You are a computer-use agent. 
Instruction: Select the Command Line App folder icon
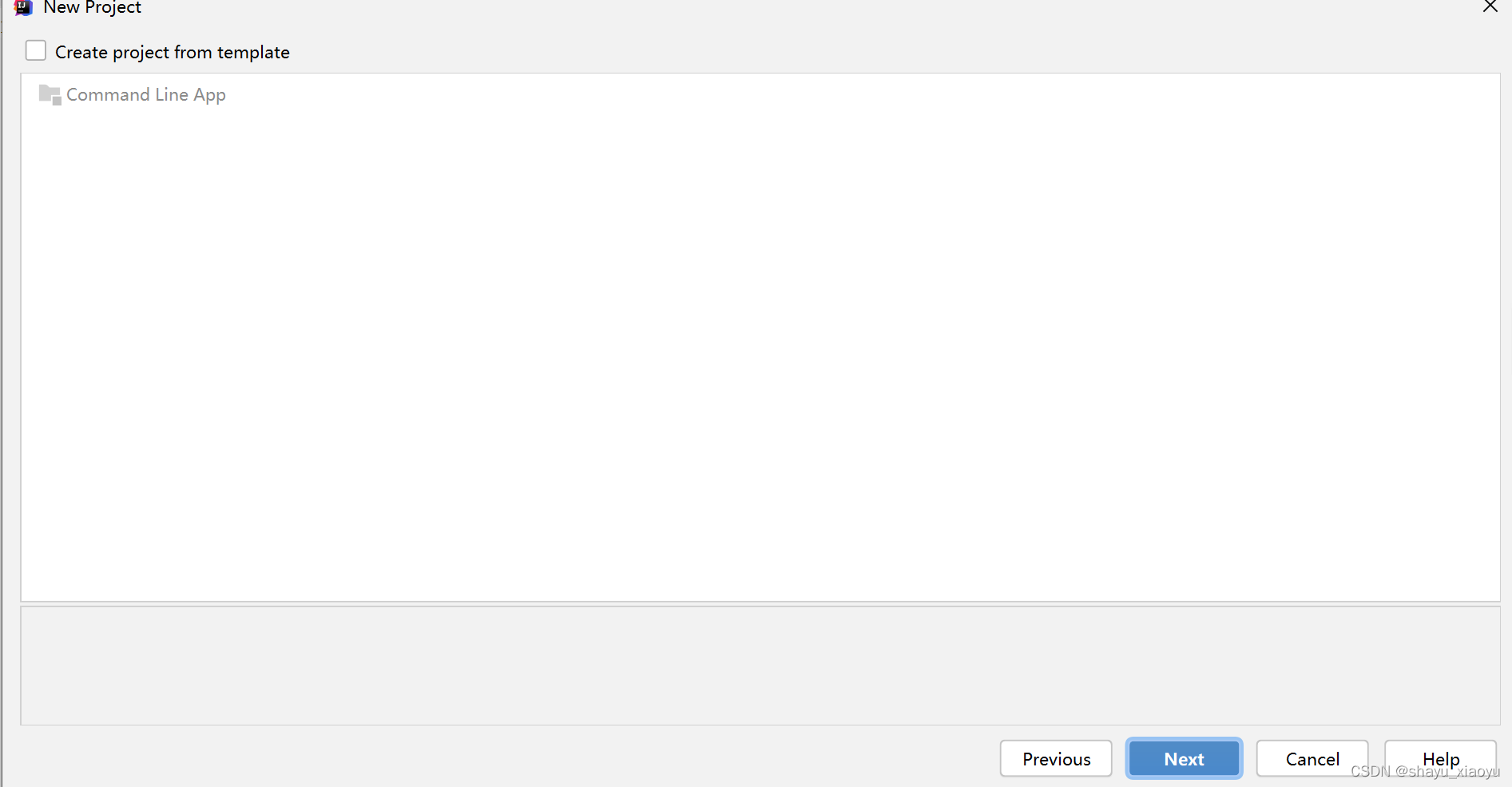(x=50, y=95)
